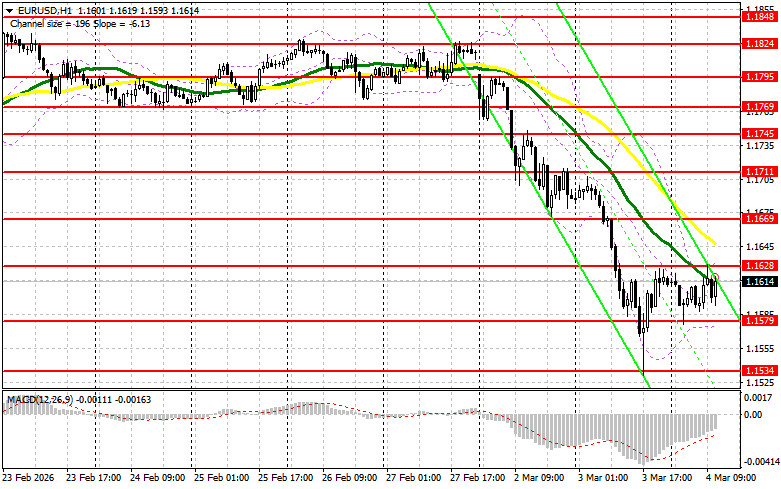The image size is (781, 489).
Task: Click the 1.1745 red price level label
Action: click(760, 133)
